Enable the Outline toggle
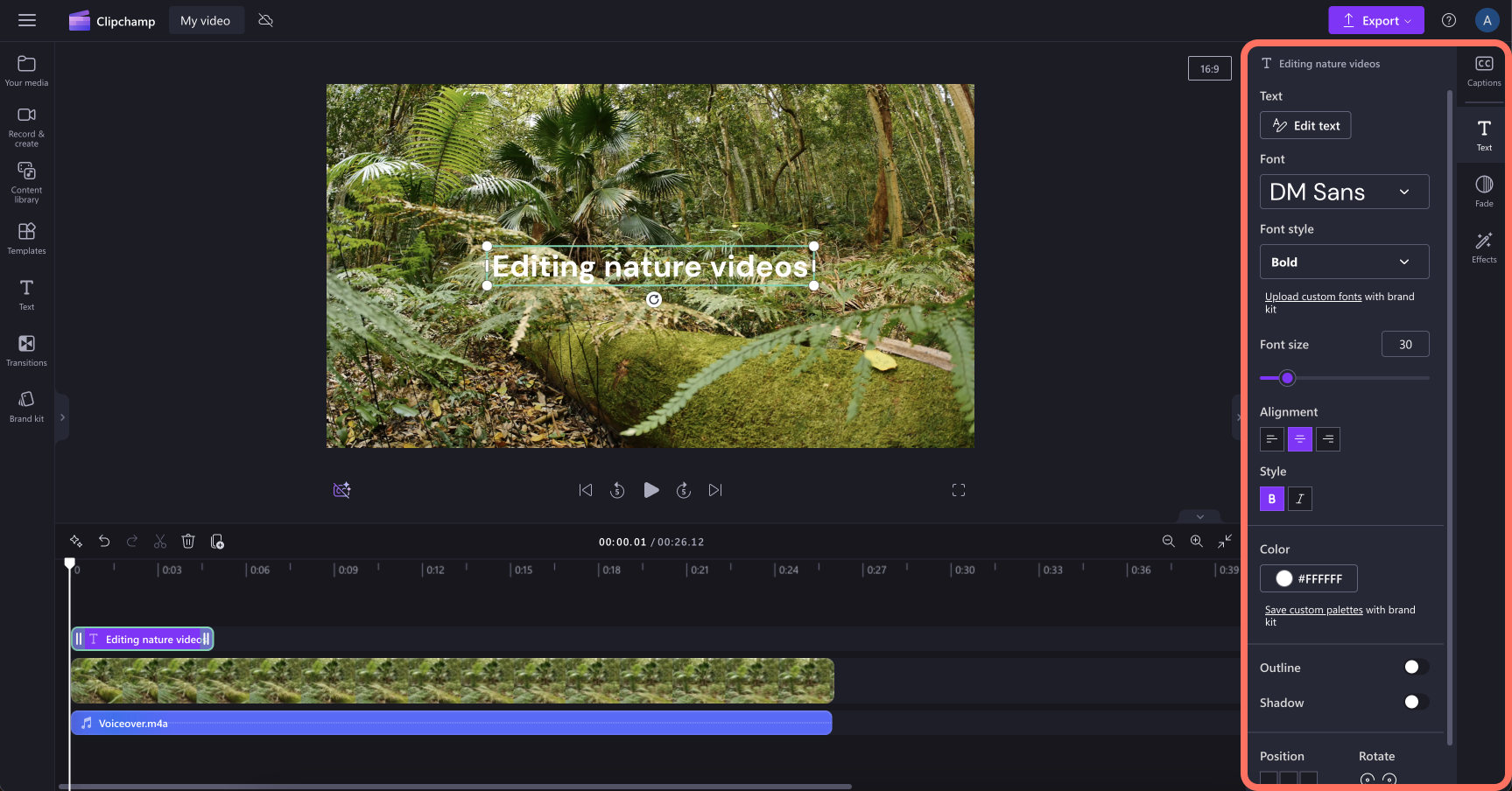This screenshot has height=791, width=1512. pyautogui.click(x=1416, y=668)
